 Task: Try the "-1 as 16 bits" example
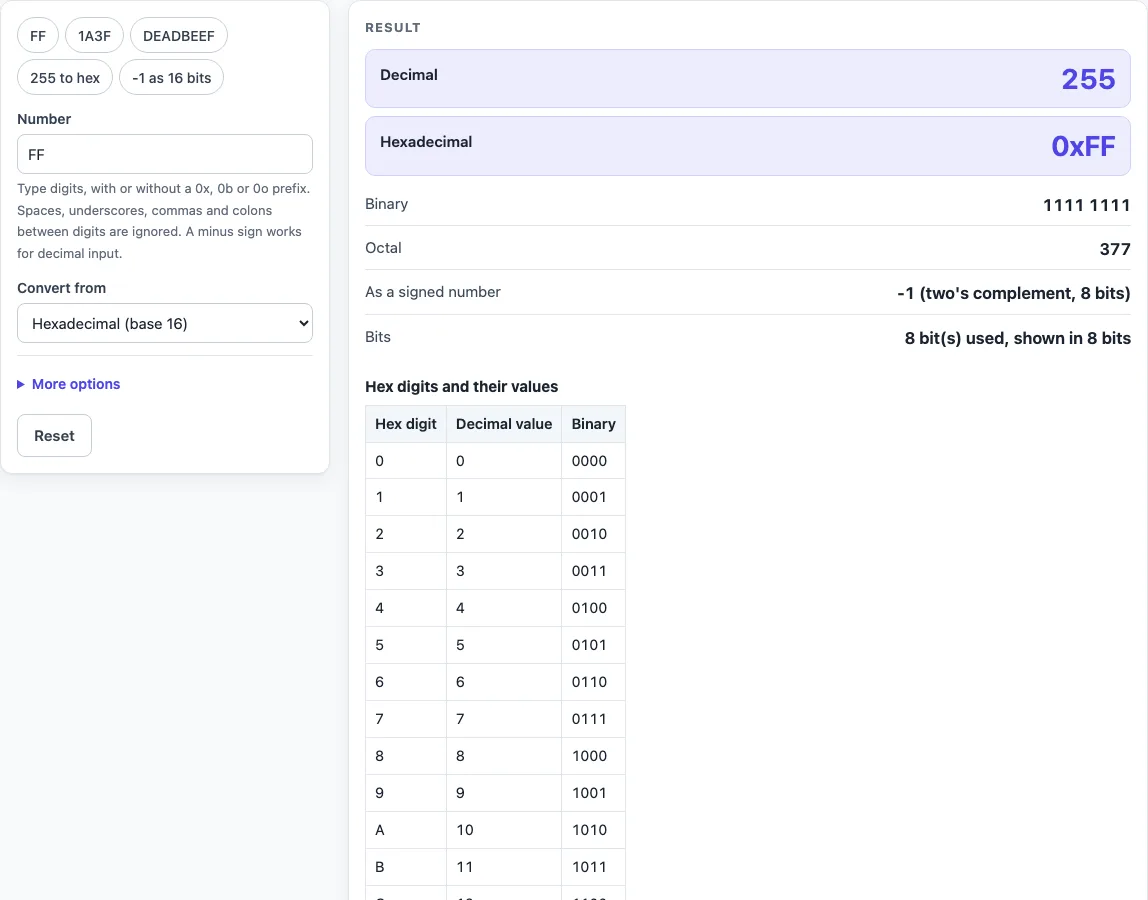point(171,78)
